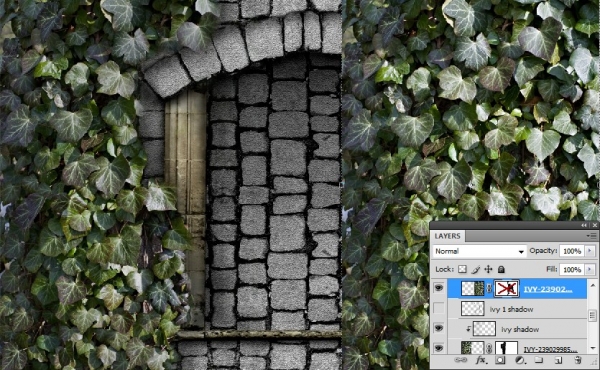The image size is (600, 370).
Task: Open the Layers panel options menu
Action: [x=591, y=236]
